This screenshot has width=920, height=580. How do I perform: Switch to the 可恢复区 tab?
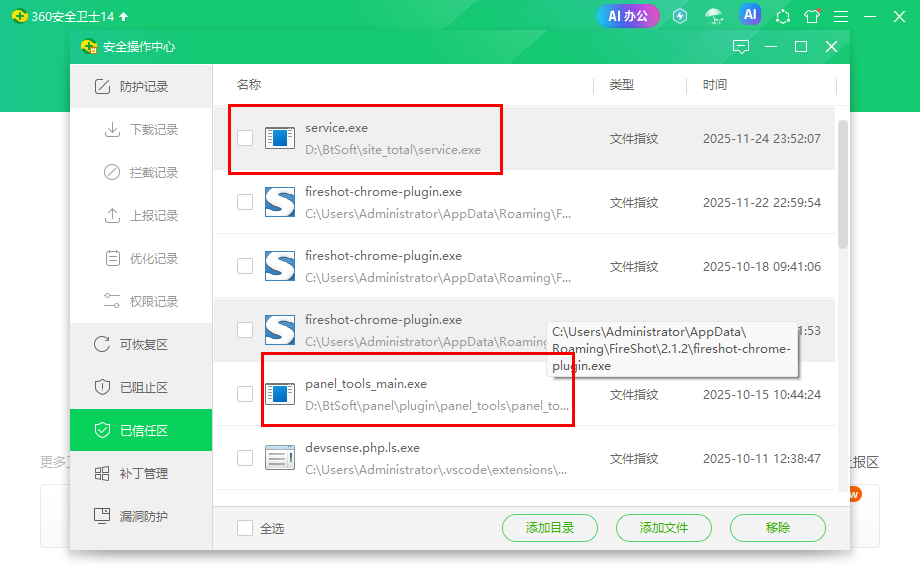click(141, 345)
